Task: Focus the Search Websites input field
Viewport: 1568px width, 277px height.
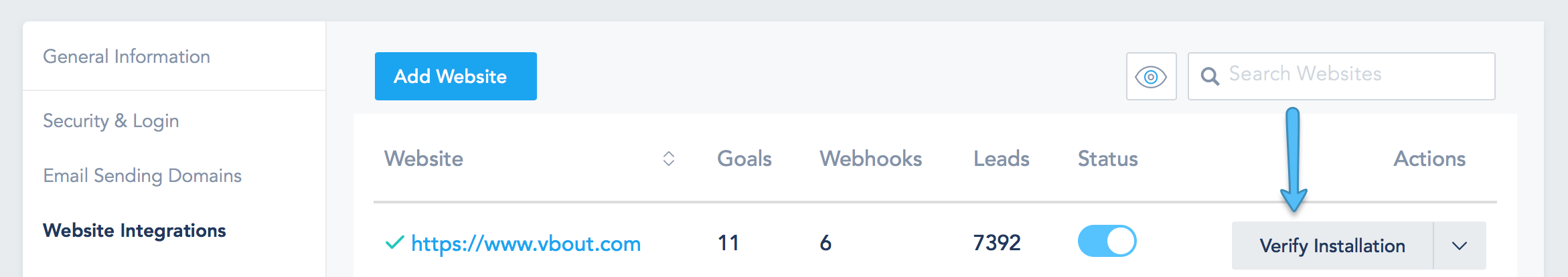Action: click(1341, 76)
